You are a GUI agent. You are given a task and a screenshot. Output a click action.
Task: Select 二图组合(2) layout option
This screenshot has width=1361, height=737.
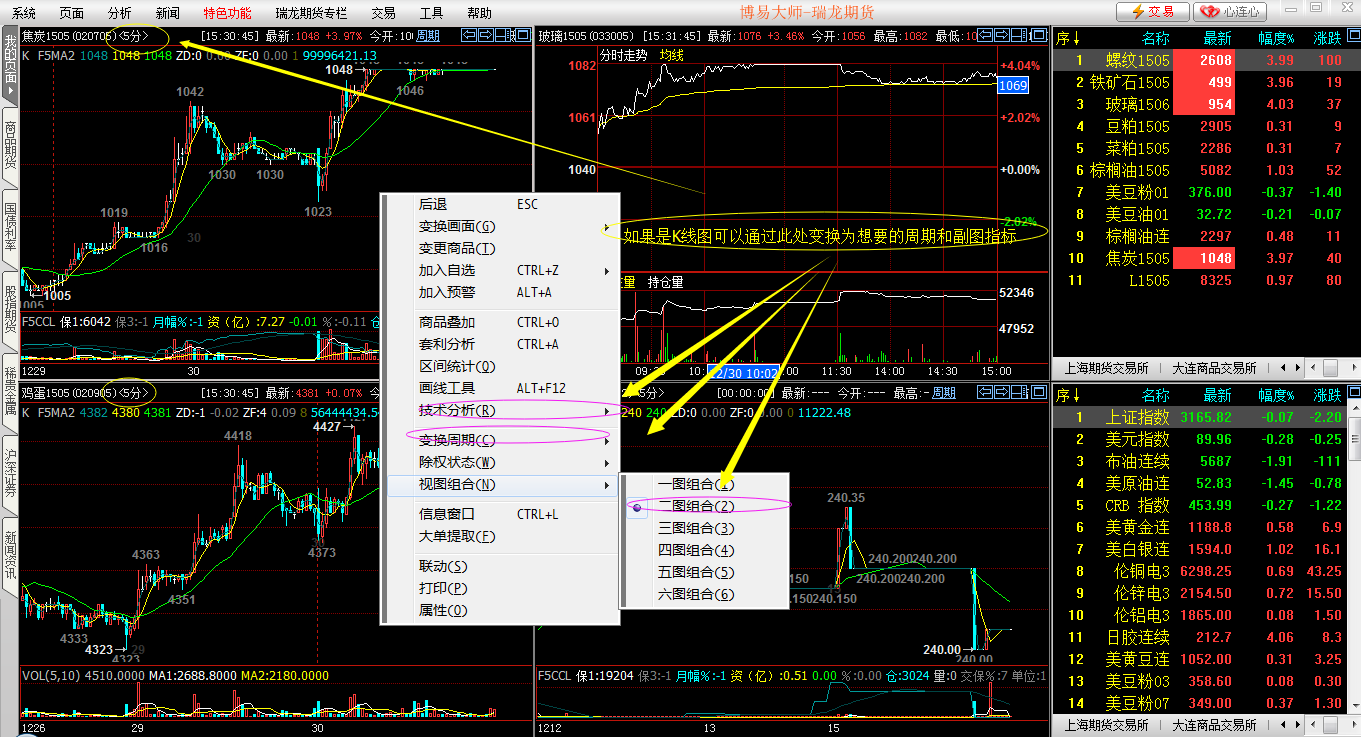pyautogui.click(x=696, y=507)
